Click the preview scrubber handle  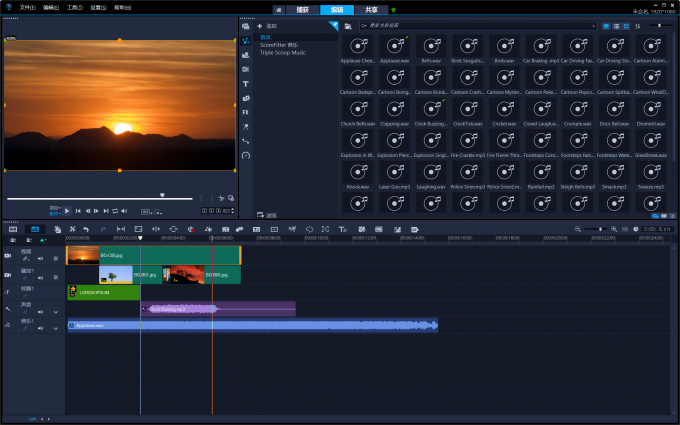pos(162,196)
